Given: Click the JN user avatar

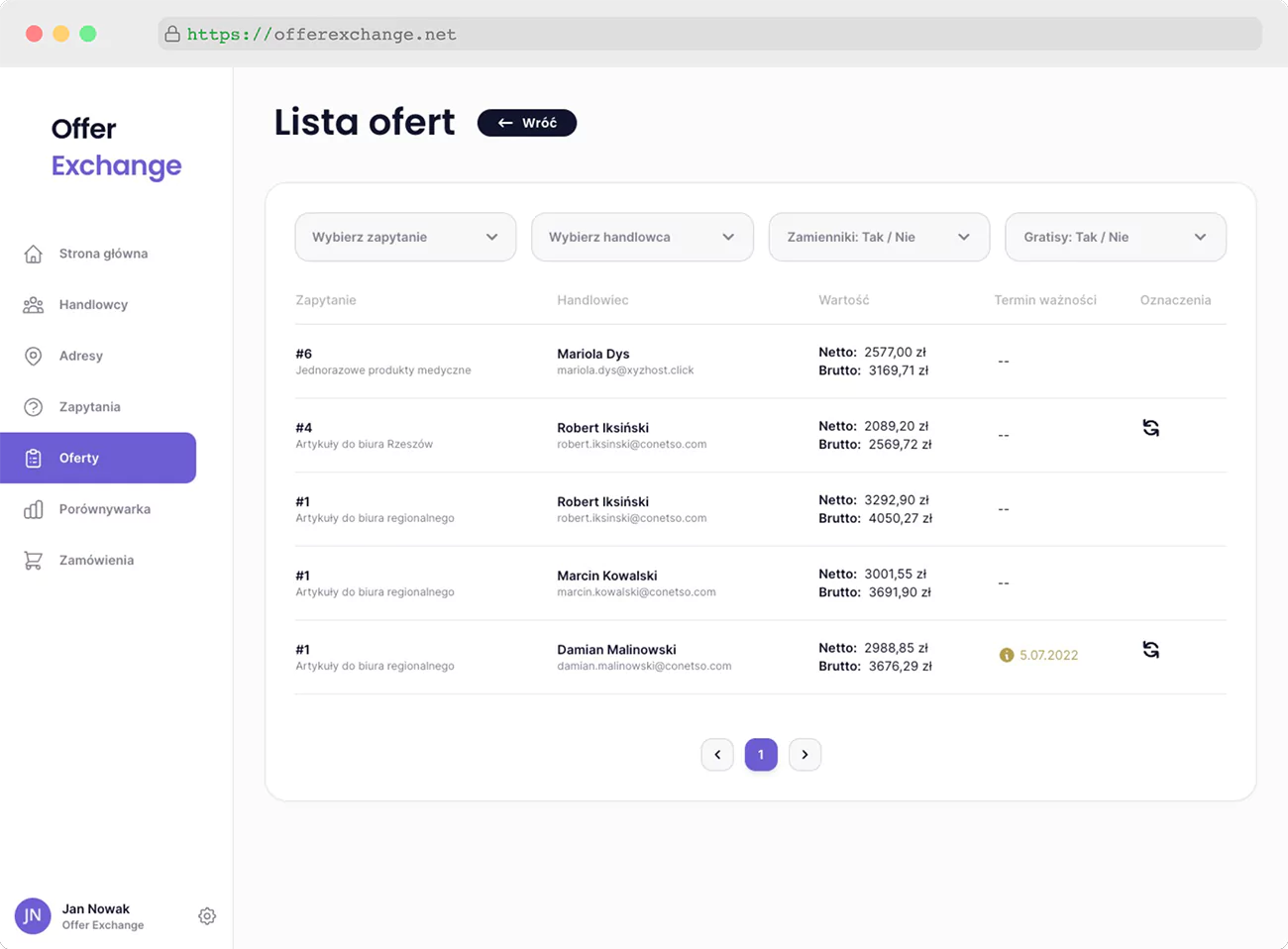Looking at the screenshot, I should coord(33,916).
